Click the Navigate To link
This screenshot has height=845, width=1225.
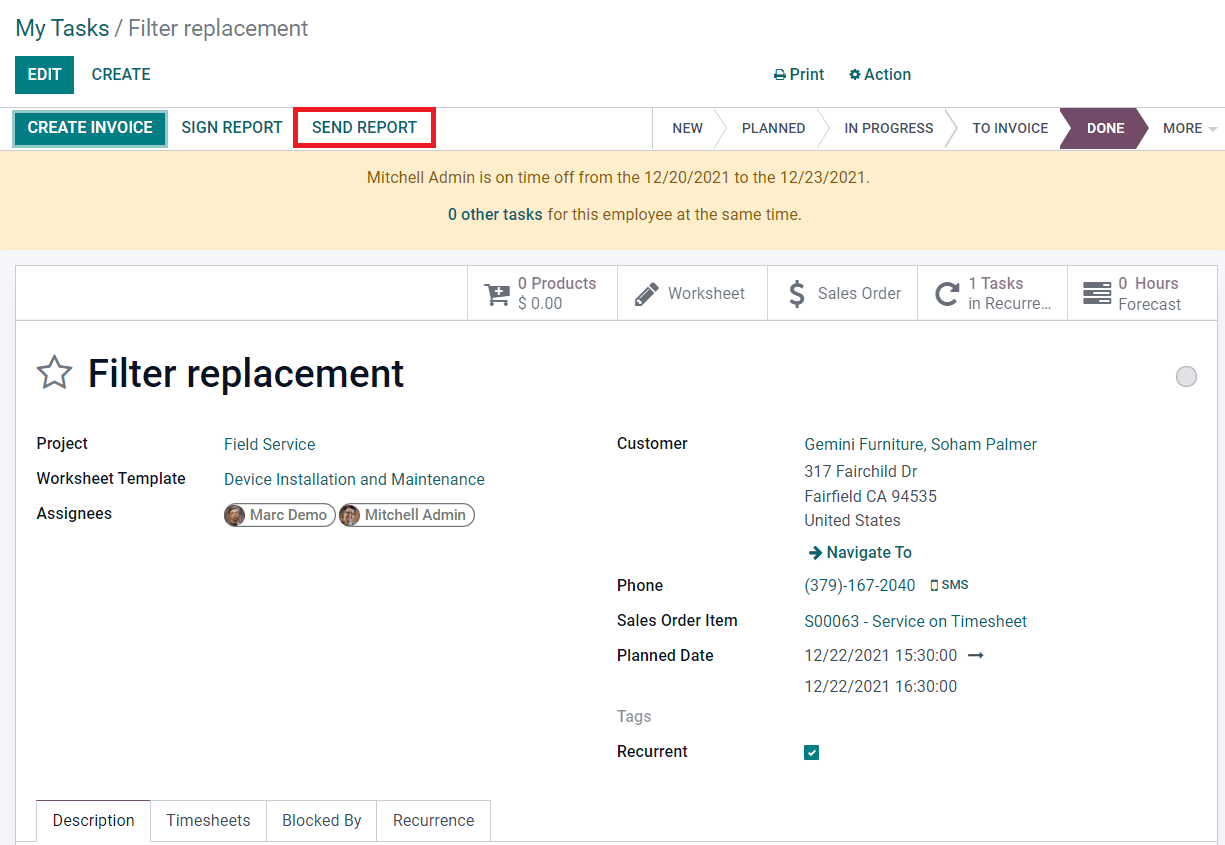click(860, 553)
